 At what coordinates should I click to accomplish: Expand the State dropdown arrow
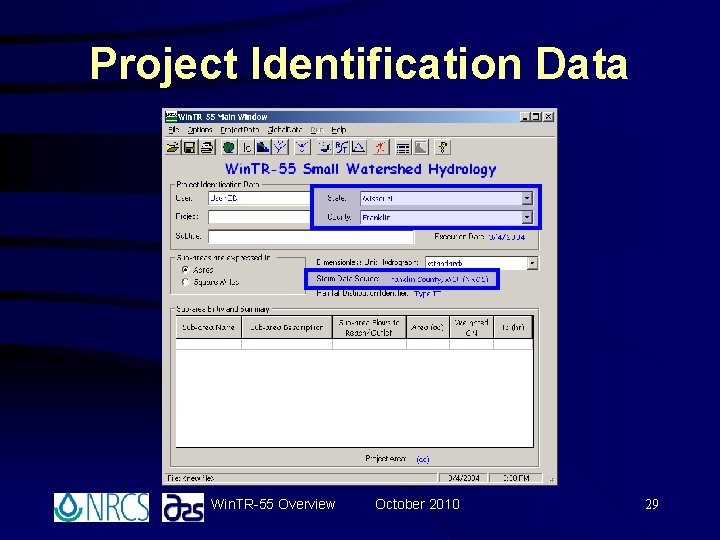coord(527,198)
